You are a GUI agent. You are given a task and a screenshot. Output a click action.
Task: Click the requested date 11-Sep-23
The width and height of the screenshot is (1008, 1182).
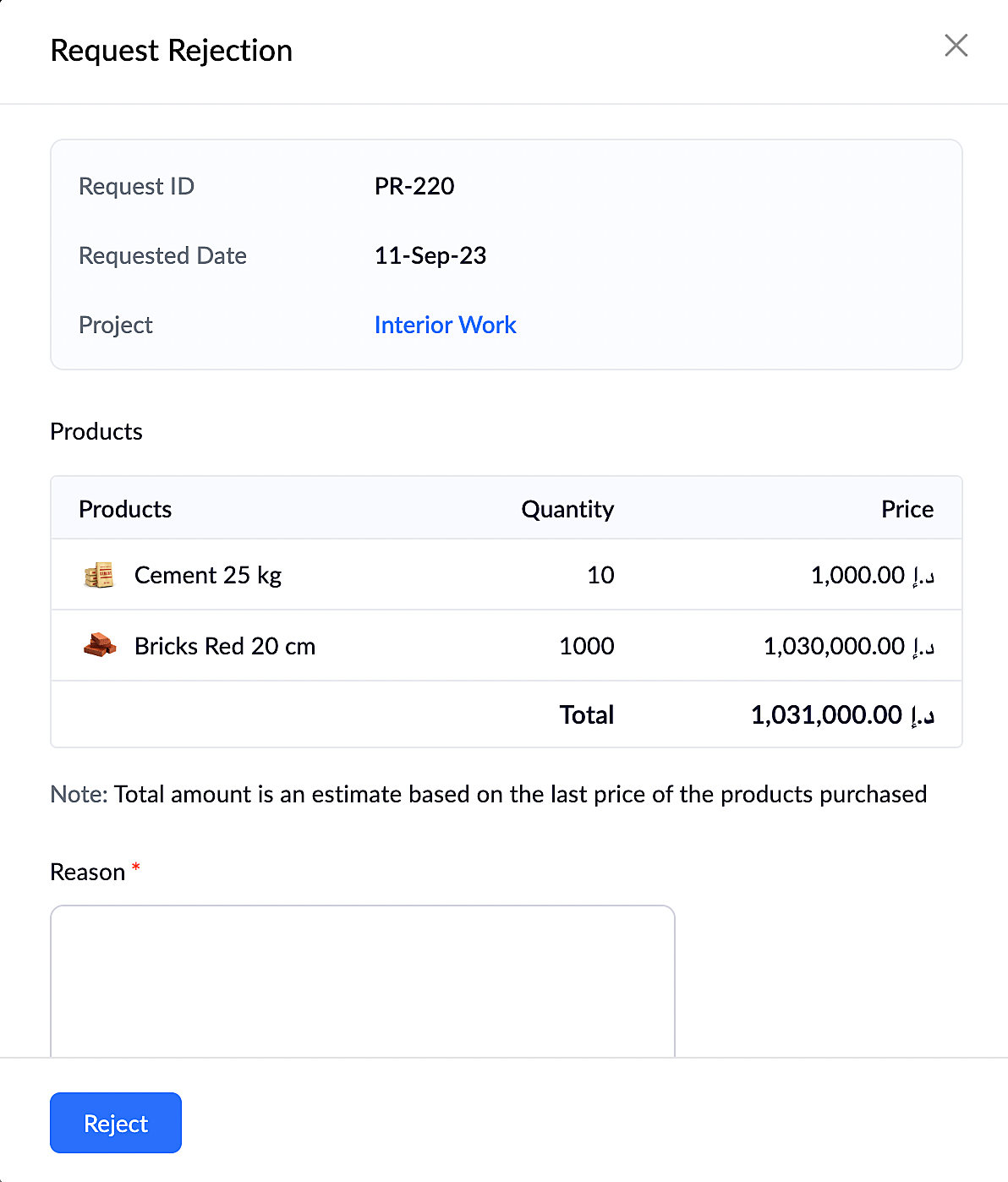[430, 255]
